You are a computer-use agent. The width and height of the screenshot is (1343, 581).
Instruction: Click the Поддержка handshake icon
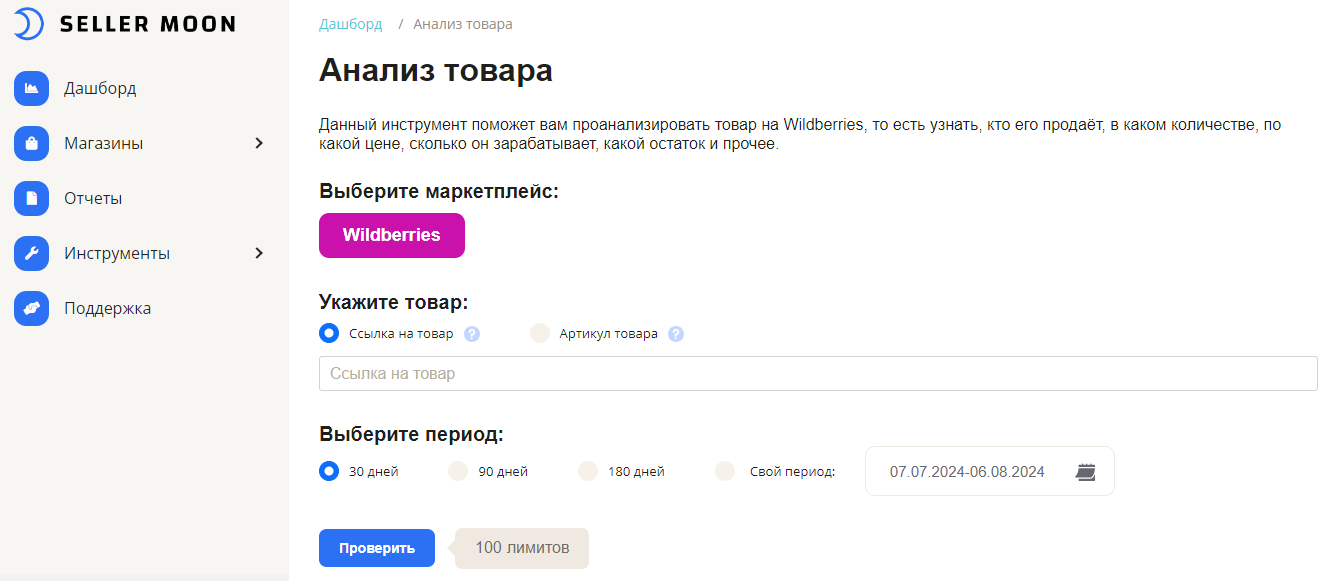point(31,308)
